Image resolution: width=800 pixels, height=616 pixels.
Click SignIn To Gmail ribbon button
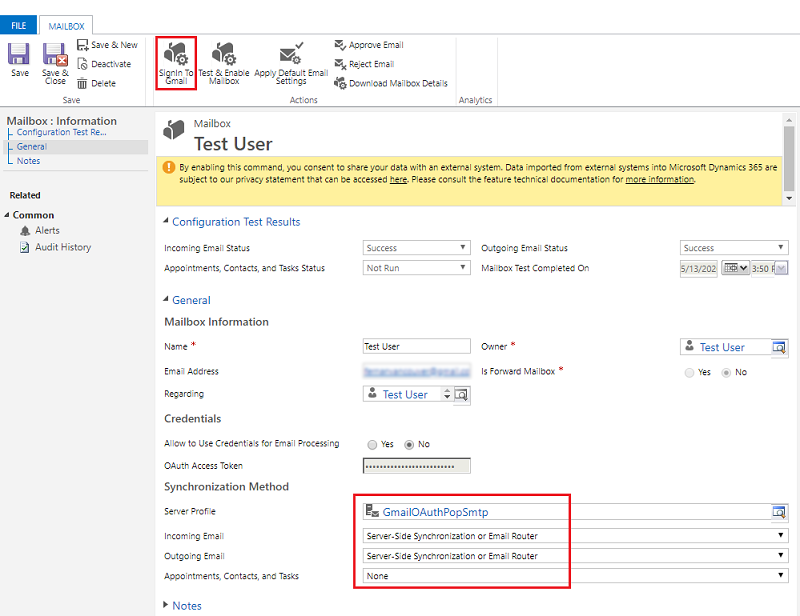pyautogui.click(x=176, y=63)
